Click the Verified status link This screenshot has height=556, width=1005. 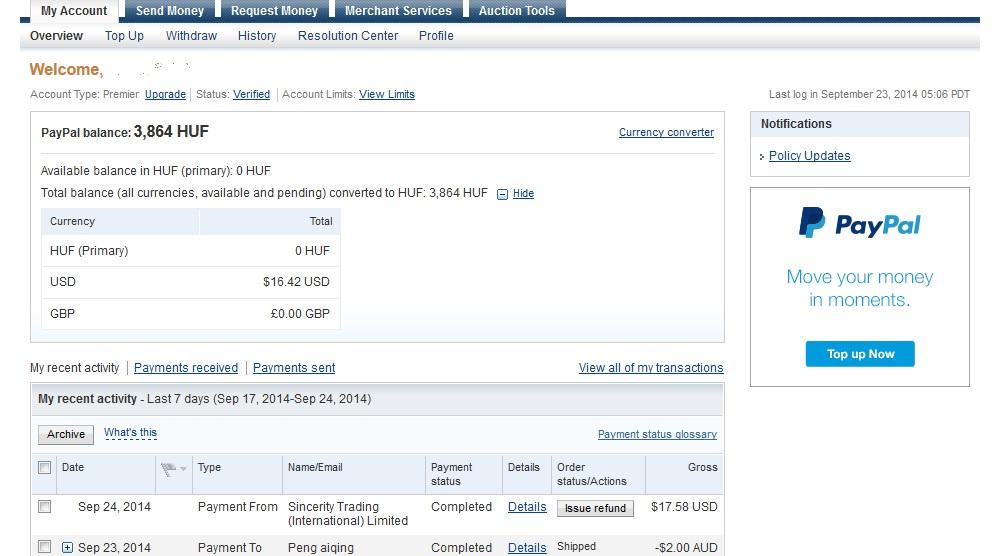pyautogui.click(x=251, y=94)
